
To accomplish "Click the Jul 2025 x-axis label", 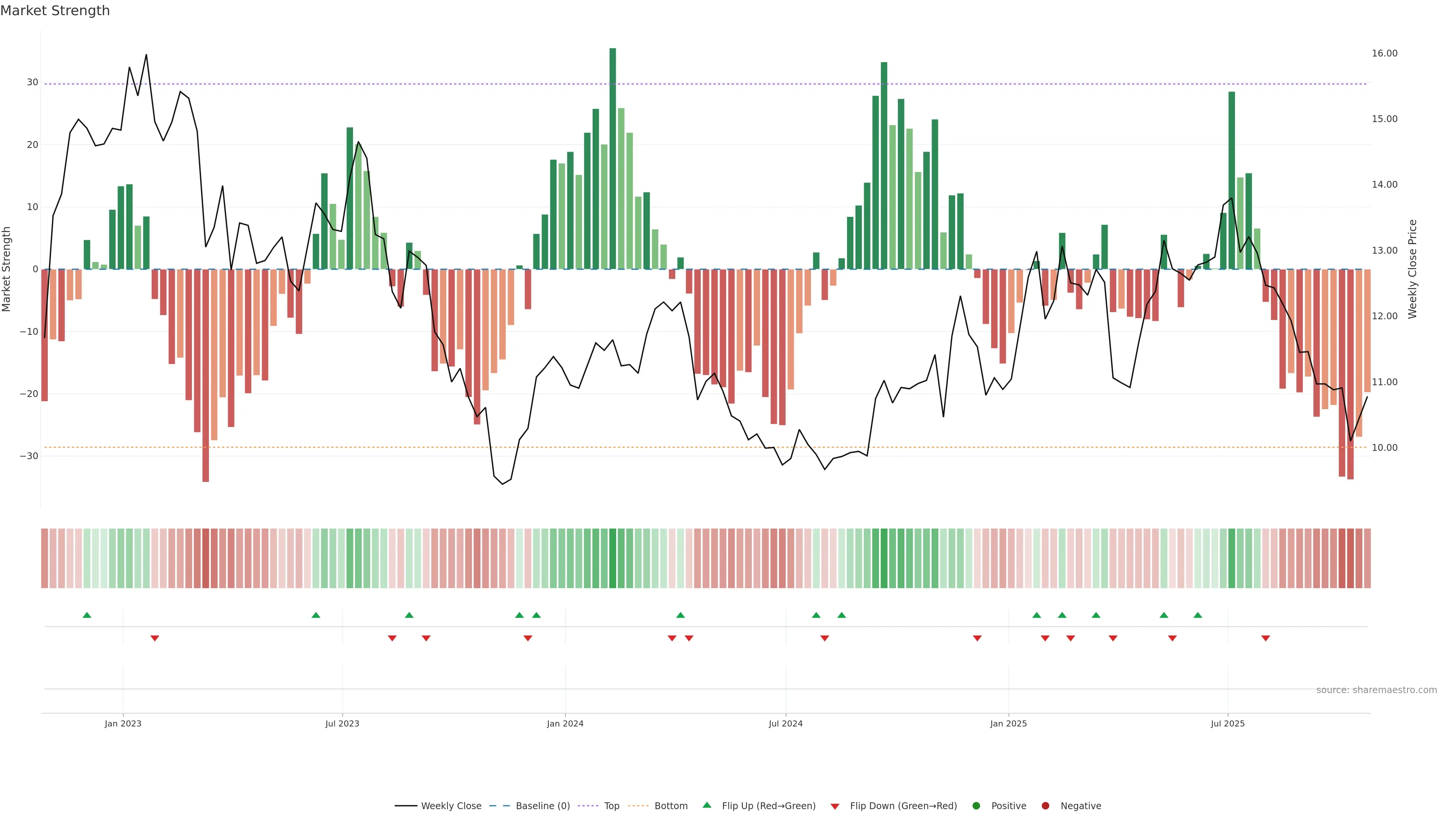I will tap(1228, 723).
